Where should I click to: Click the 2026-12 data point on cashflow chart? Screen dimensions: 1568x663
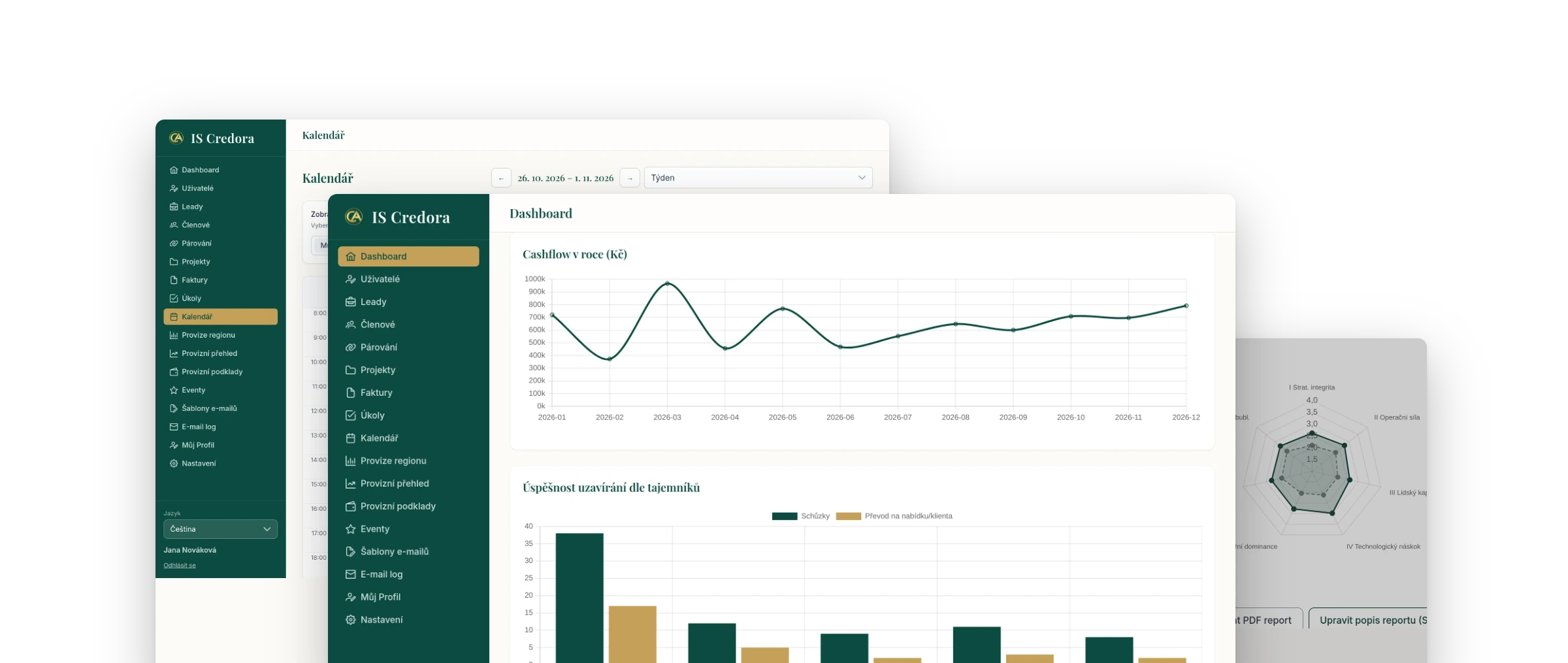click(1186, 306)
